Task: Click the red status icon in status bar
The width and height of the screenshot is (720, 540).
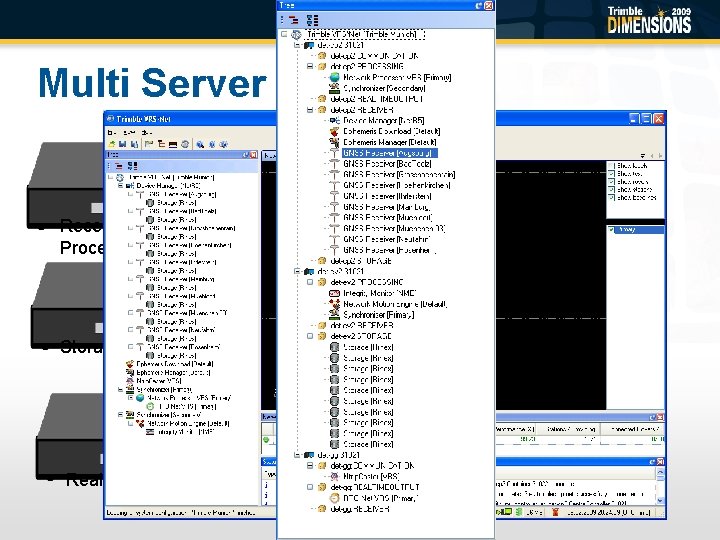Action: click(x=555, y=512)
